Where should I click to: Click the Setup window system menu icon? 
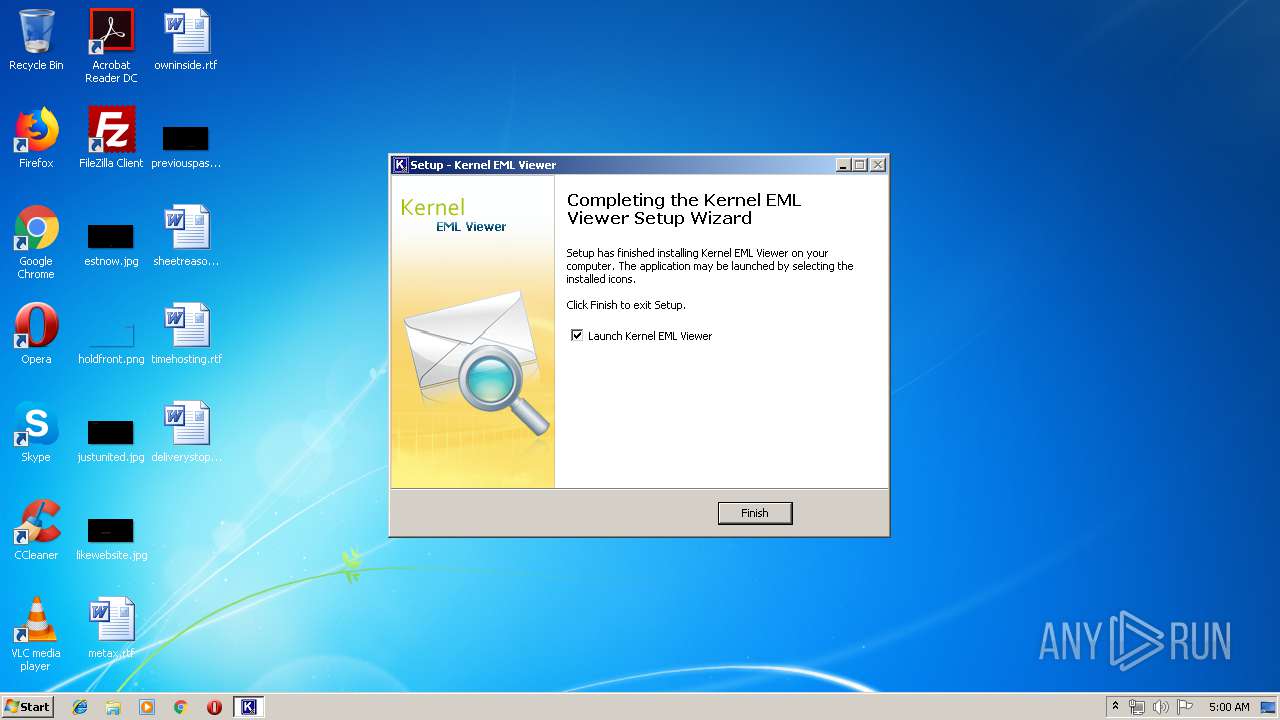400,165
